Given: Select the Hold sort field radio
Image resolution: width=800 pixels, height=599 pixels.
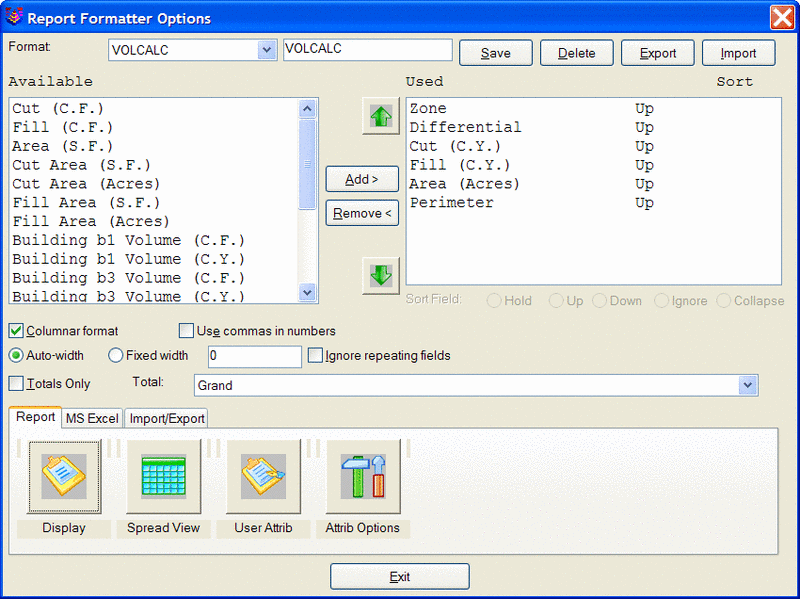Looking at the screenshot, I should click(494, 301).
